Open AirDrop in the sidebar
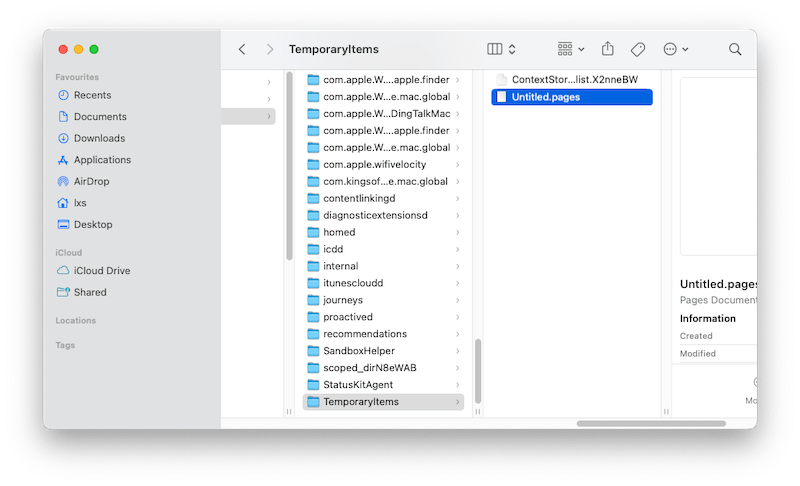This screenshot has height=486, width=800. pos(91,181)
